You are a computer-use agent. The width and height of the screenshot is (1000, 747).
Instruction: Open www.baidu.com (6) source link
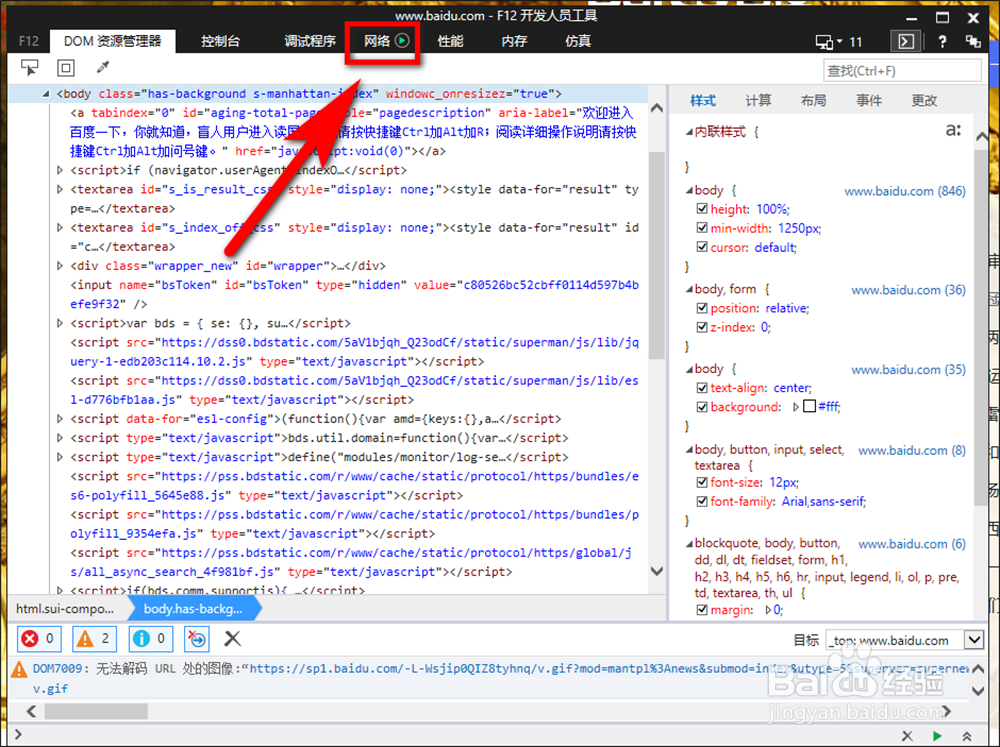912,544
